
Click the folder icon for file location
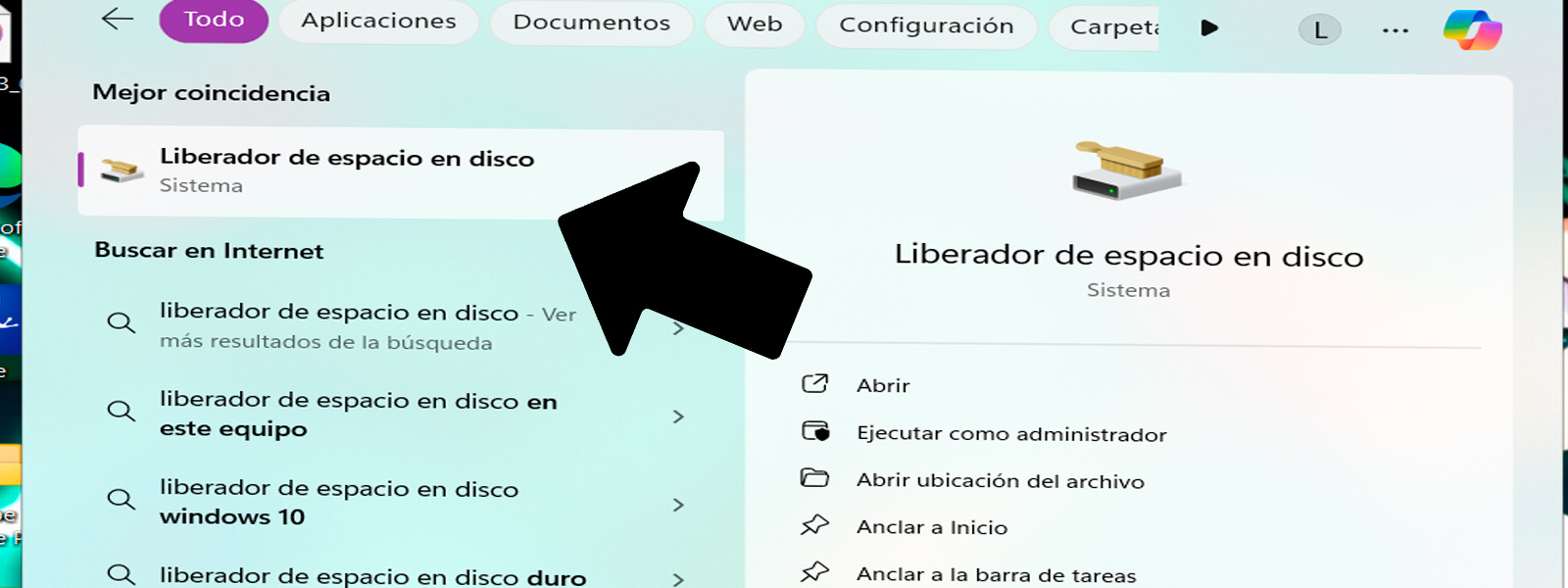point(814,477)
